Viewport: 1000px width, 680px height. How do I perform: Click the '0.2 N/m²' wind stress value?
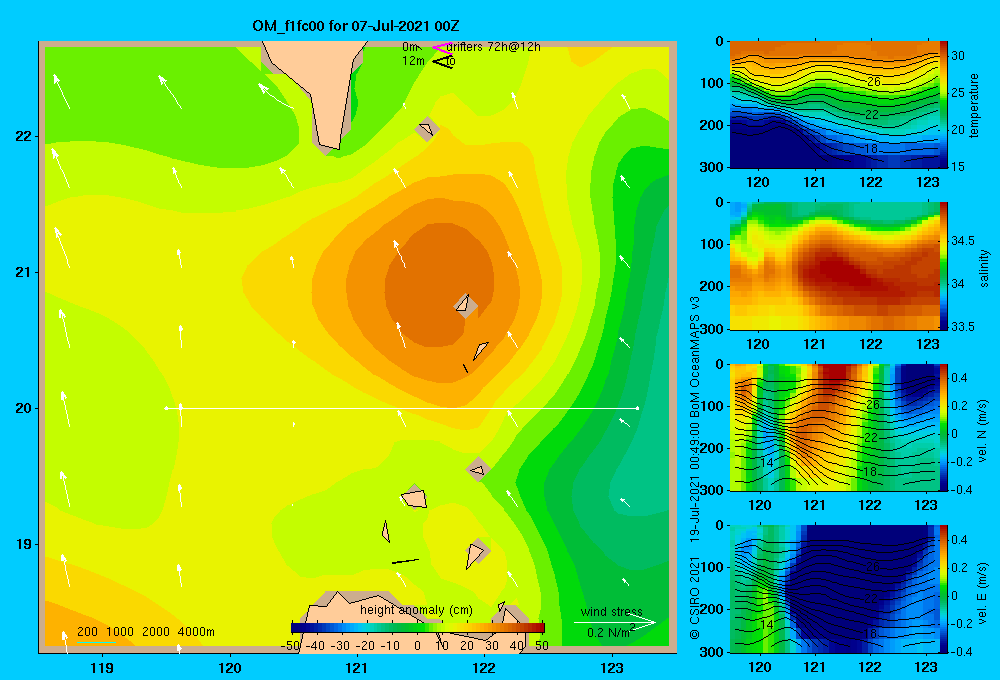click(x=611, y=632)
